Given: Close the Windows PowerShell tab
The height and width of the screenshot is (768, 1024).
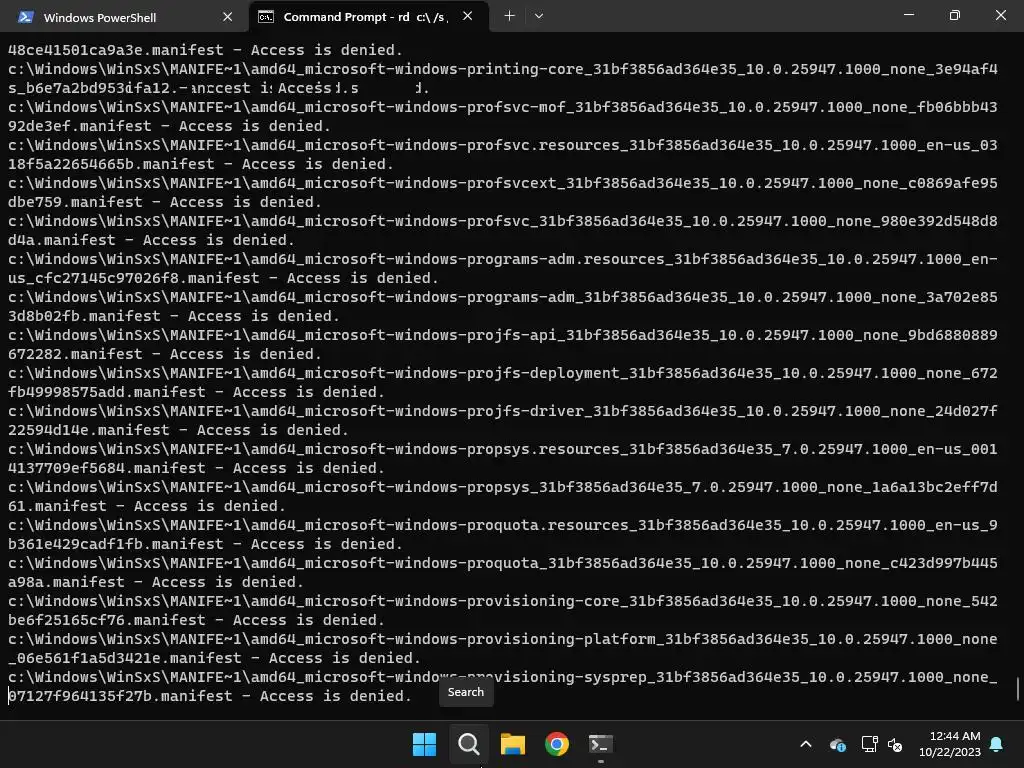Looking at the screenshot, I should [x=227, y=17].
